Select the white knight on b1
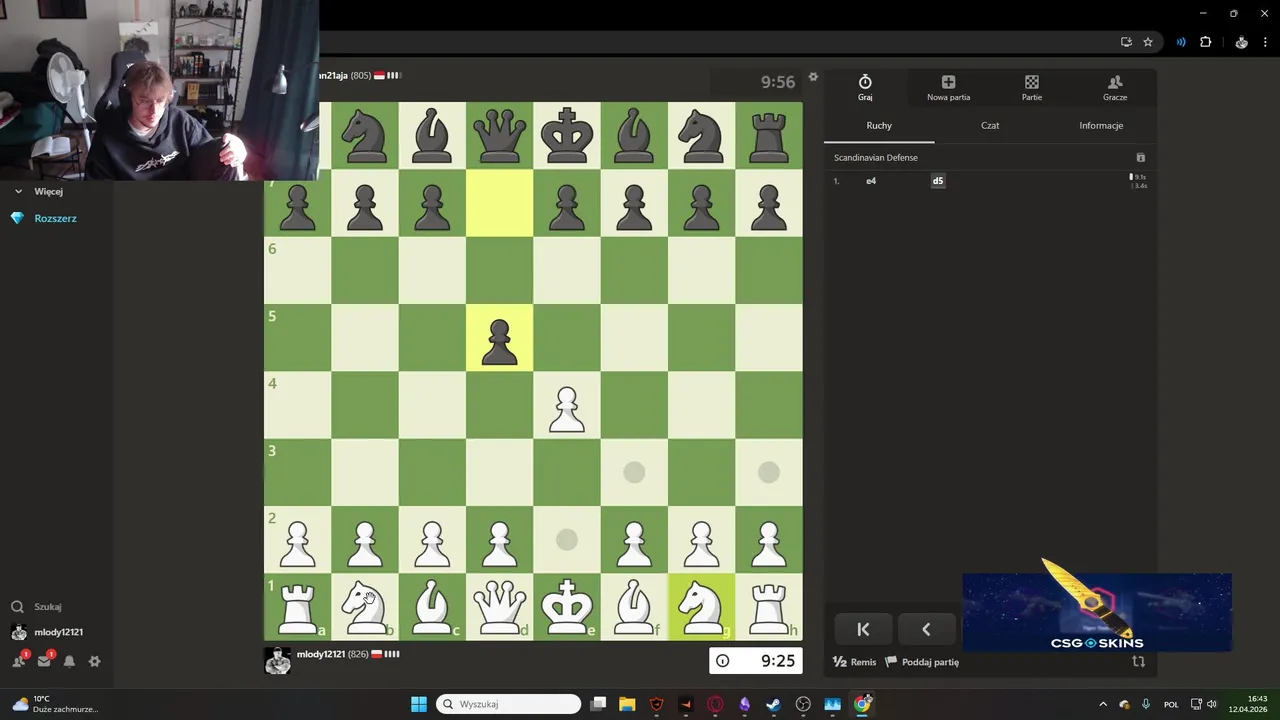The image size is (1280, 720). [x=365, y=607]
